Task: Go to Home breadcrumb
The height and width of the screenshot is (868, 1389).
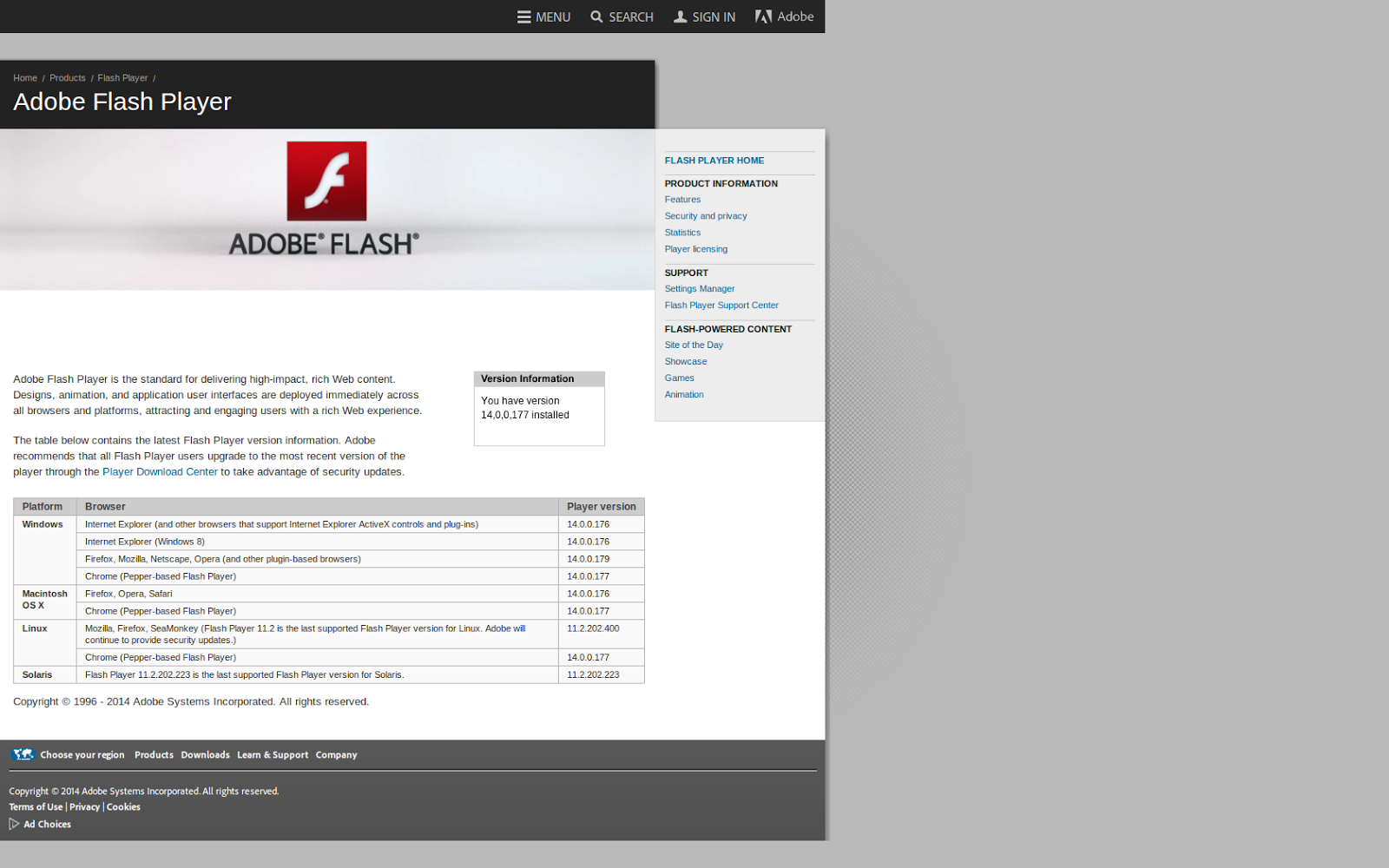Action: click(25, 78)
